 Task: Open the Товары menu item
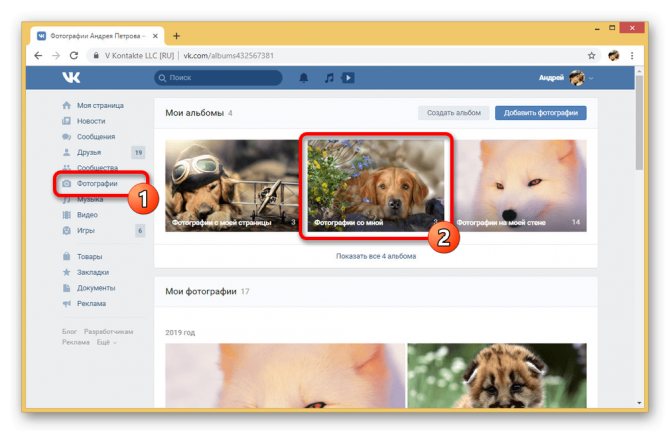click(x=89, y=256)
